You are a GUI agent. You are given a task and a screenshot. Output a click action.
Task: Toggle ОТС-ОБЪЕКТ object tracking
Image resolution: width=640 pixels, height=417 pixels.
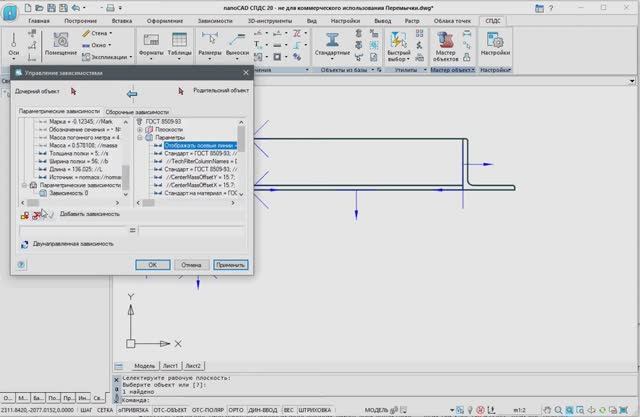click(170, 410)
